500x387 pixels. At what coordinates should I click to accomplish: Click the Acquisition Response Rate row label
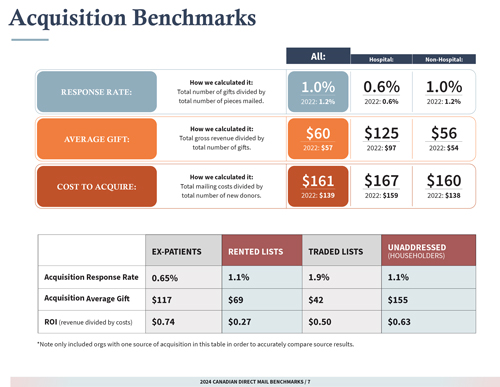[91, 277]
